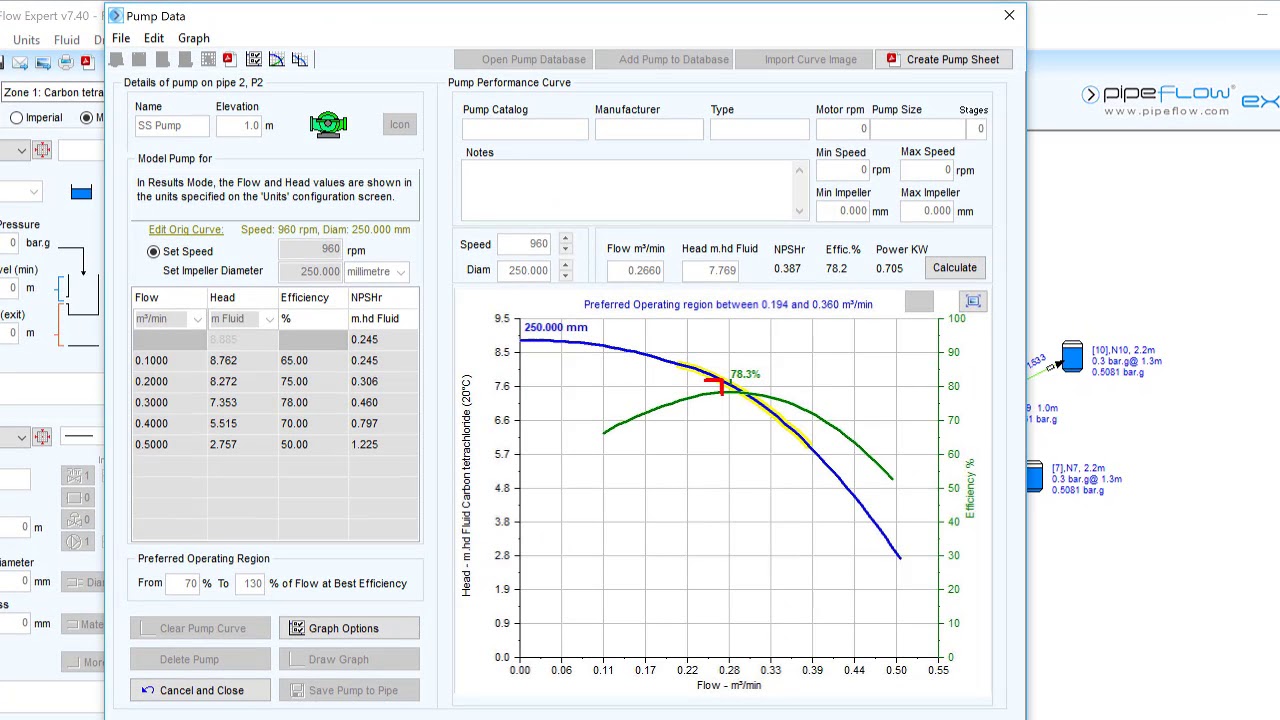Open the Zone 1 Carbon tetrachloride dropdown

coord(52,93)
